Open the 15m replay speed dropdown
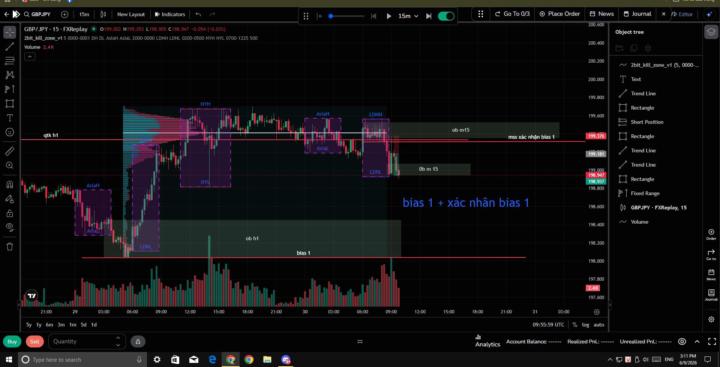720x367 pixels. tap(408, 16)
